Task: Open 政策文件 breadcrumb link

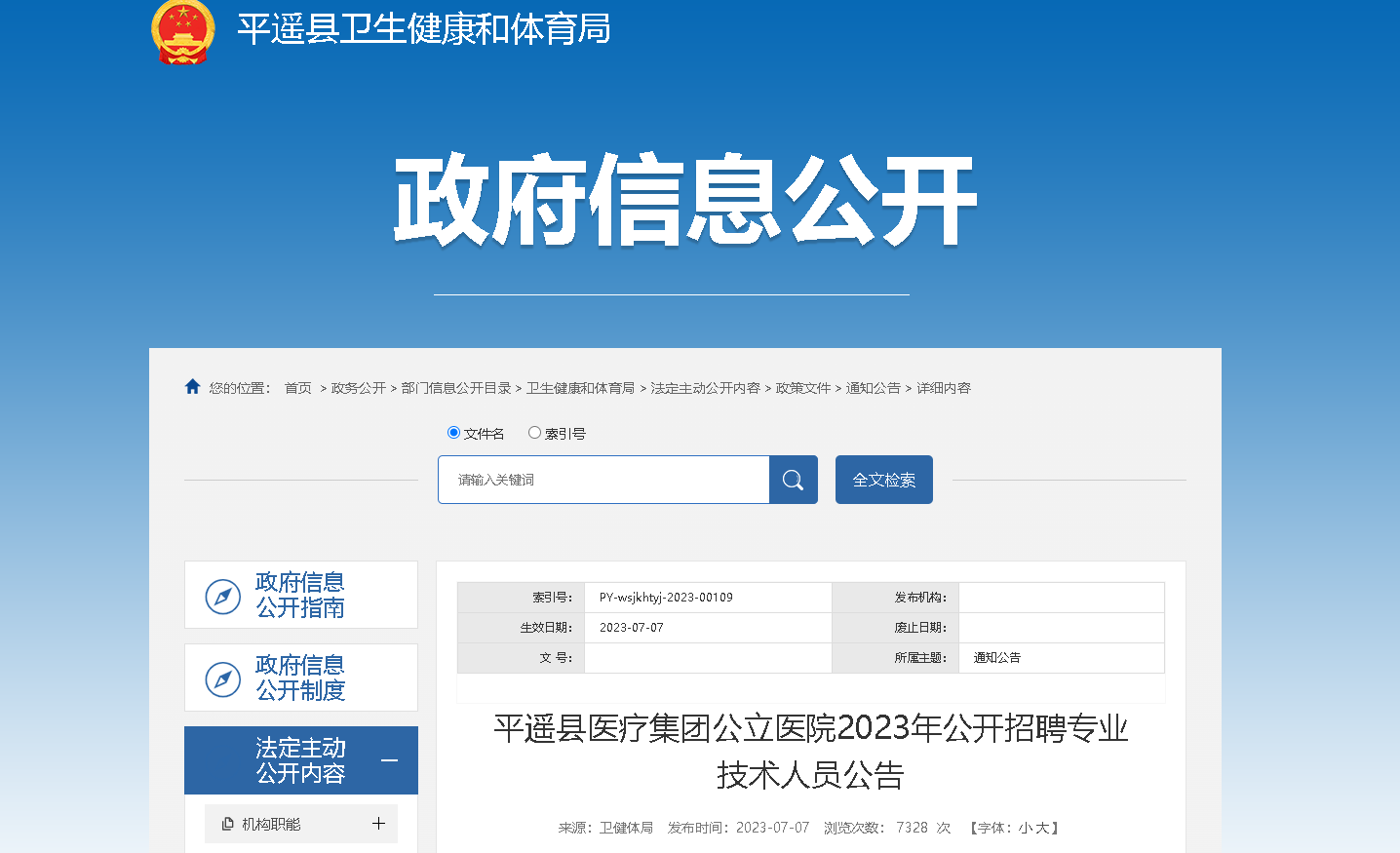Action: coord(803,388)
